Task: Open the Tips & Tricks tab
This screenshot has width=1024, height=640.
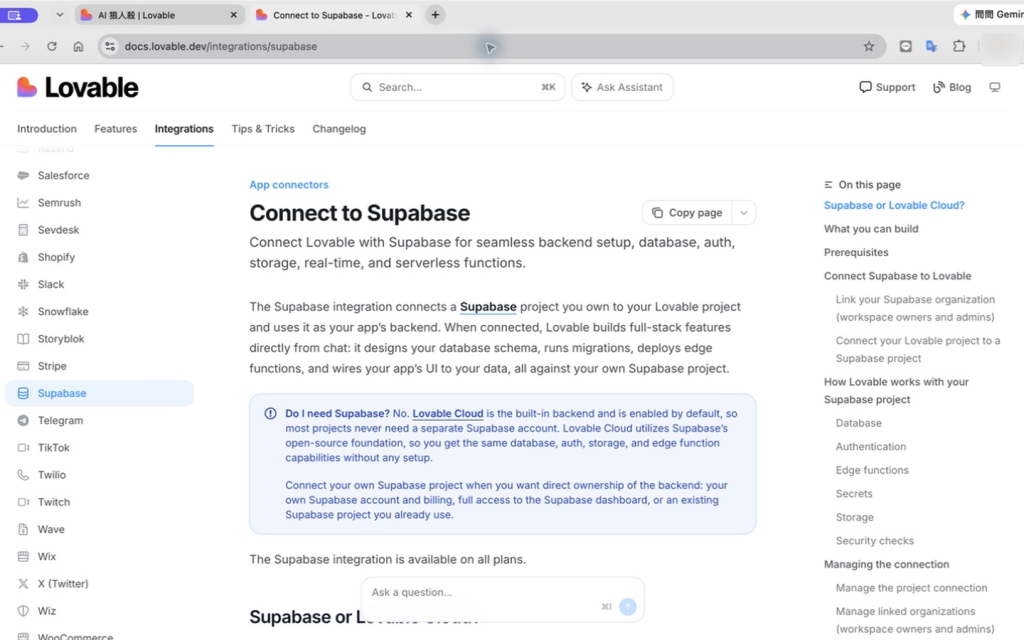Action: click(263, 129)
